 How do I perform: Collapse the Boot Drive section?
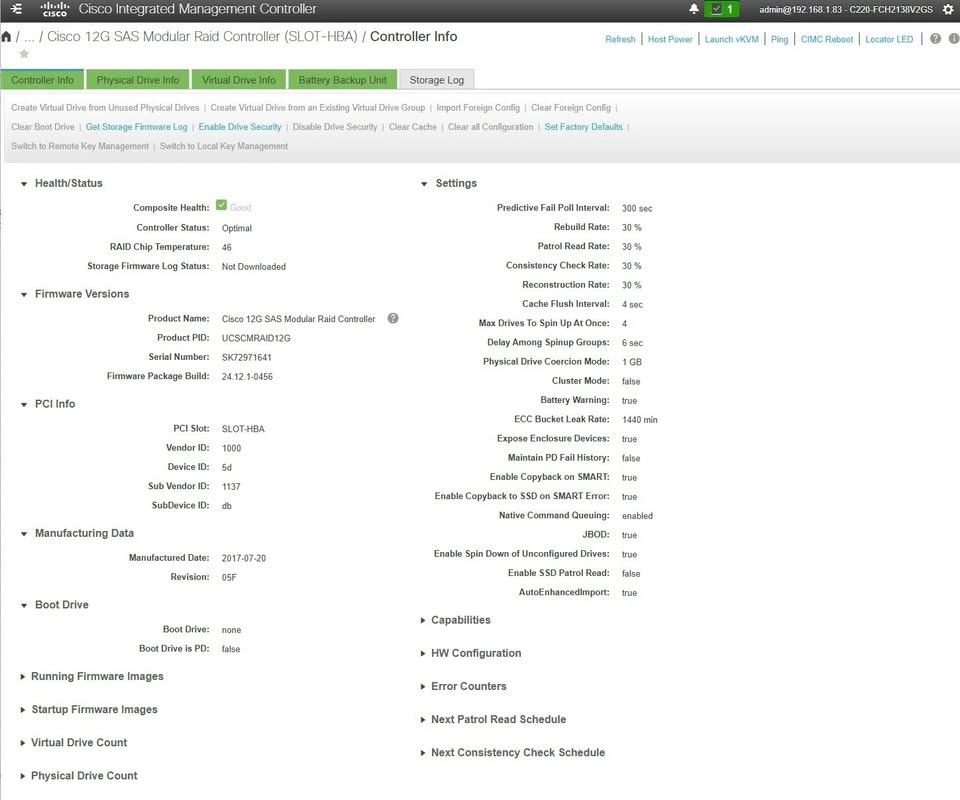pos(24,605)
